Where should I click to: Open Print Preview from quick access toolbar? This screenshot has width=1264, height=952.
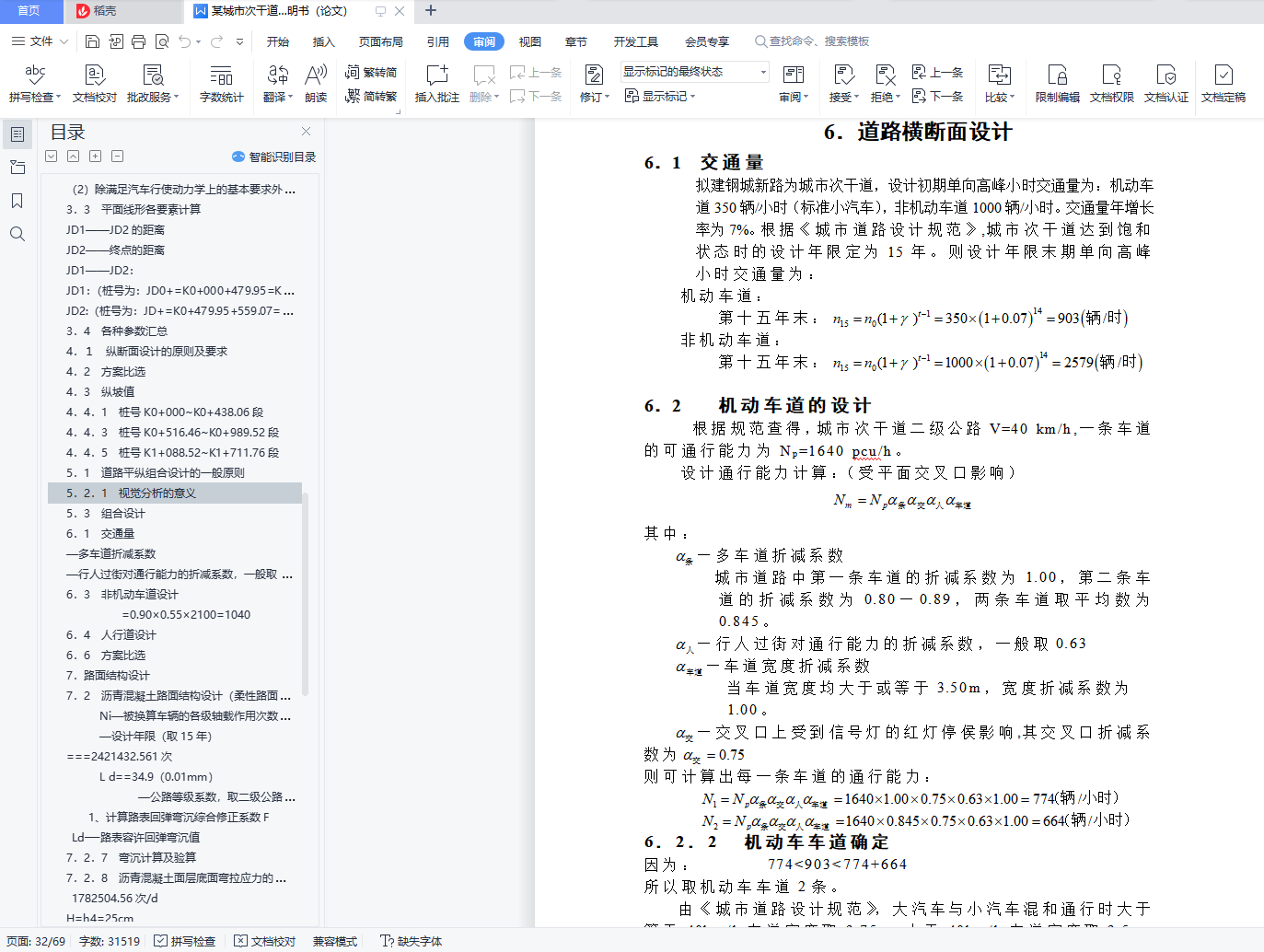pyautogui.click(x=162, y=41)
